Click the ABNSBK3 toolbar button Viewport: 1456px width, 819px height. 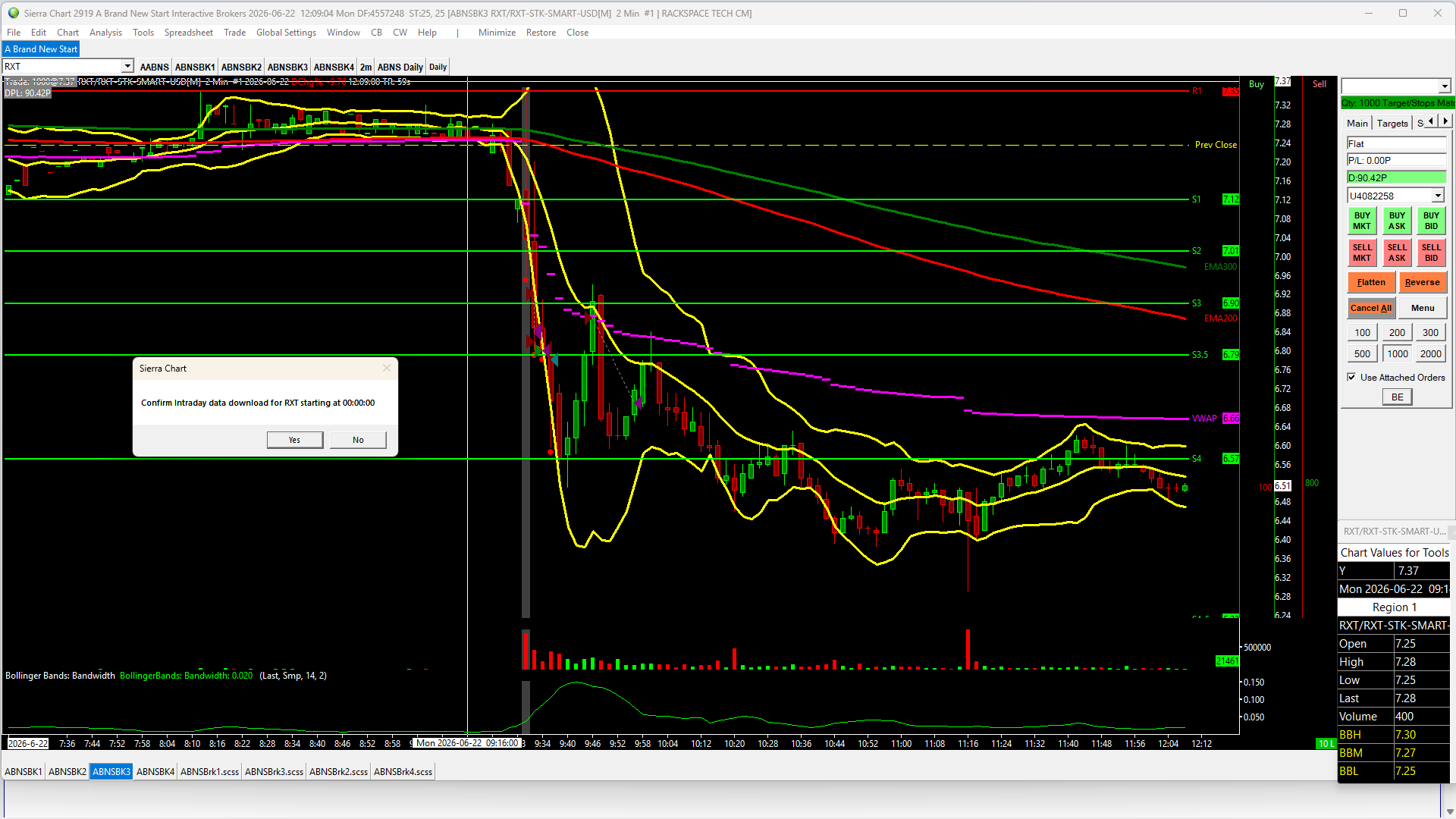click(287, 67)
